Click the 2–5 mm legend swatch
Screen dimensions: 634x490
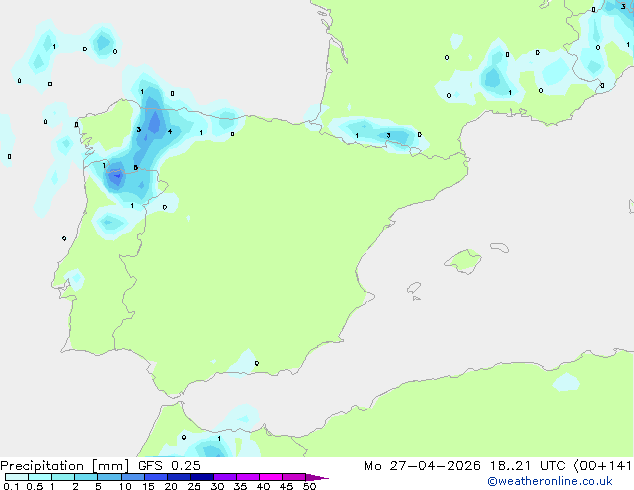(x=86, y=477)
